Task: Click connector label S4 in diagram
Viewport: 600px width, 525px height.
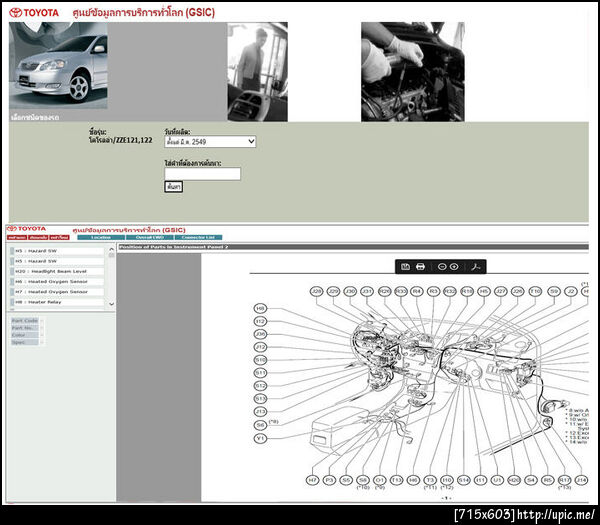Action: tap(531, 480)
